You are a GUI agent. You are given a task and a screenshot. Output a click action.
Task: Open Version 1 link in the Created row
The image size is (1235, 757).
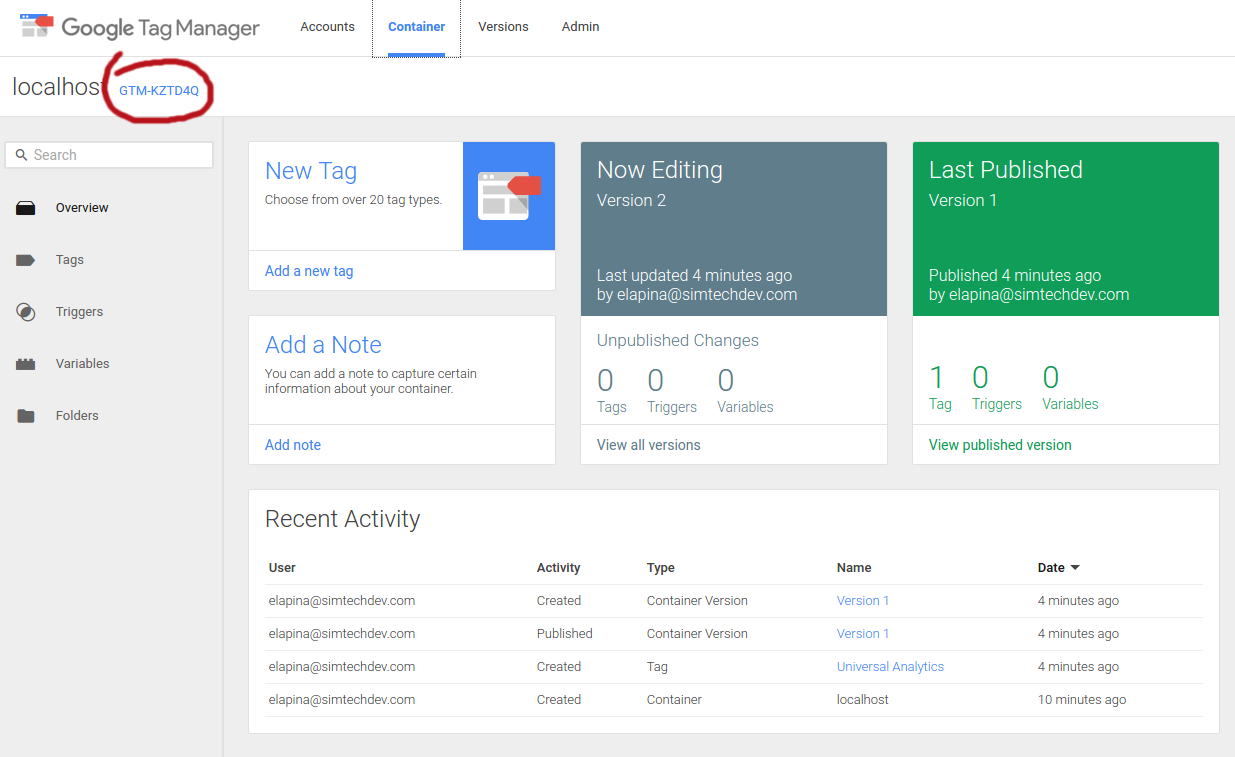863,601
